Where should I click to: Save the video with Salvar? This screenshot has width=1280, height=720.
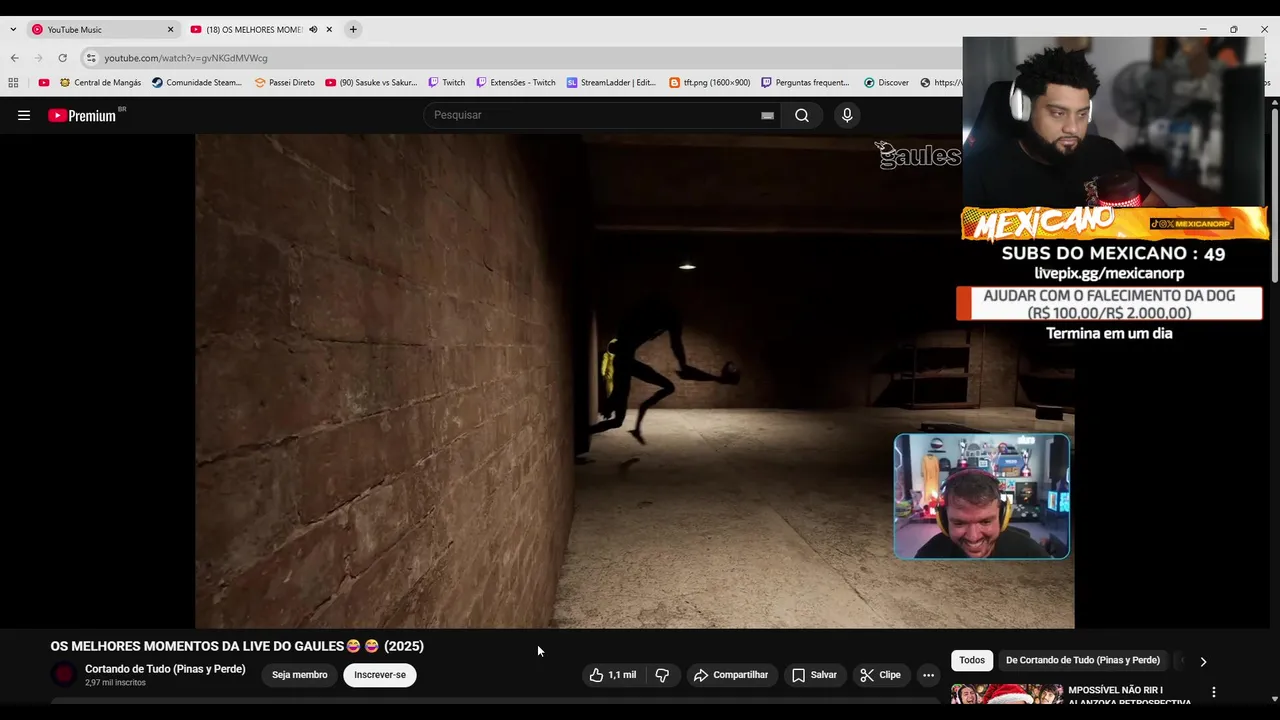pos(814,675)
